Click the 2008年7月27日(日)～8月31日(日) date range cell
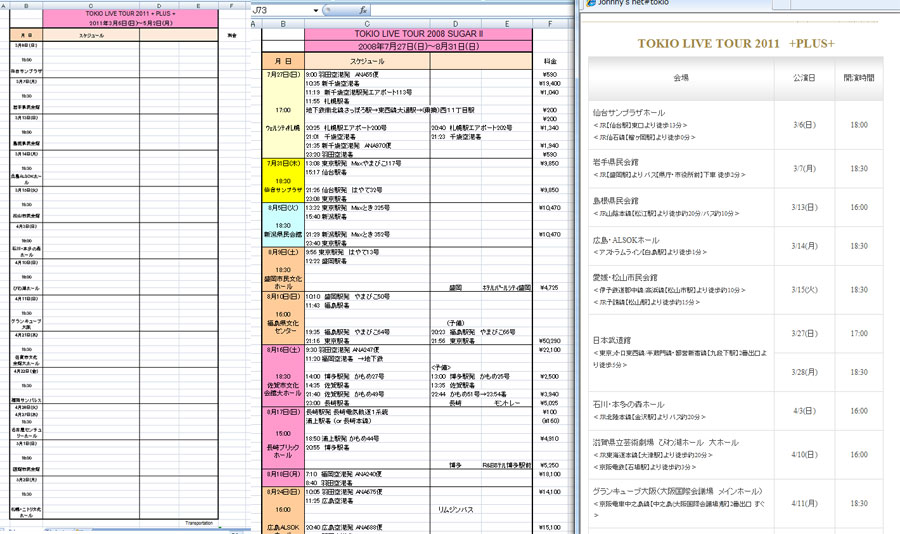The width and height of the screenshot is (900, 534). coord(418,47)
